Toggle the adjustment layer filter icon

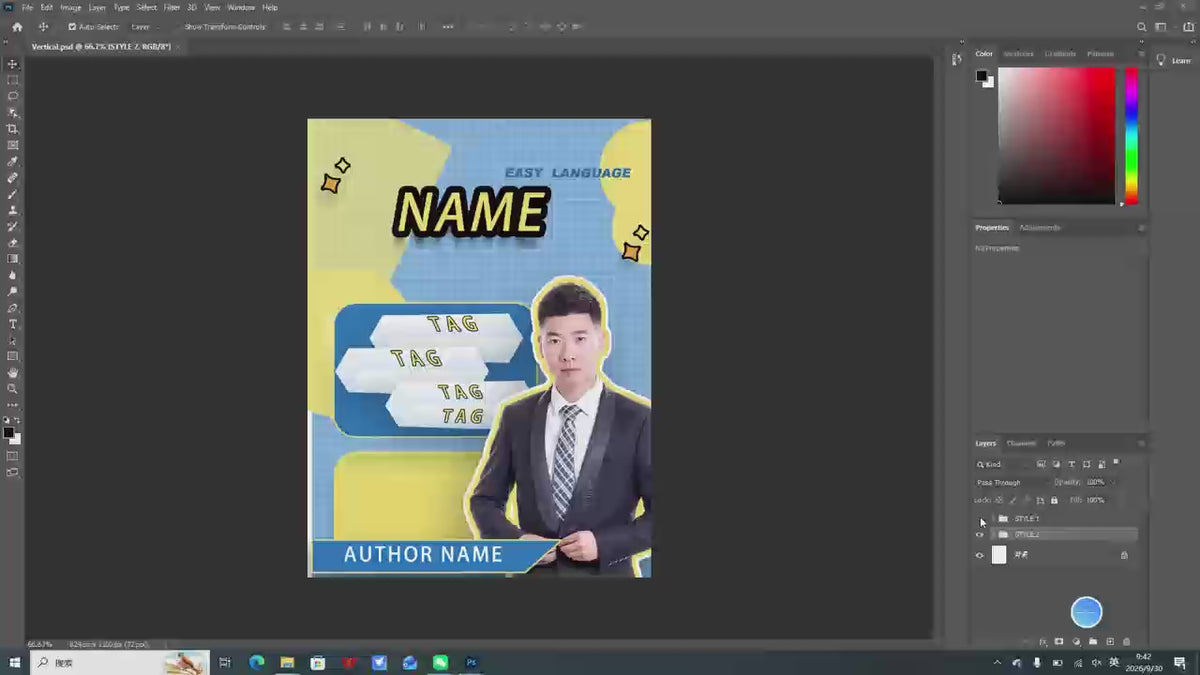tap(1057, 464)
